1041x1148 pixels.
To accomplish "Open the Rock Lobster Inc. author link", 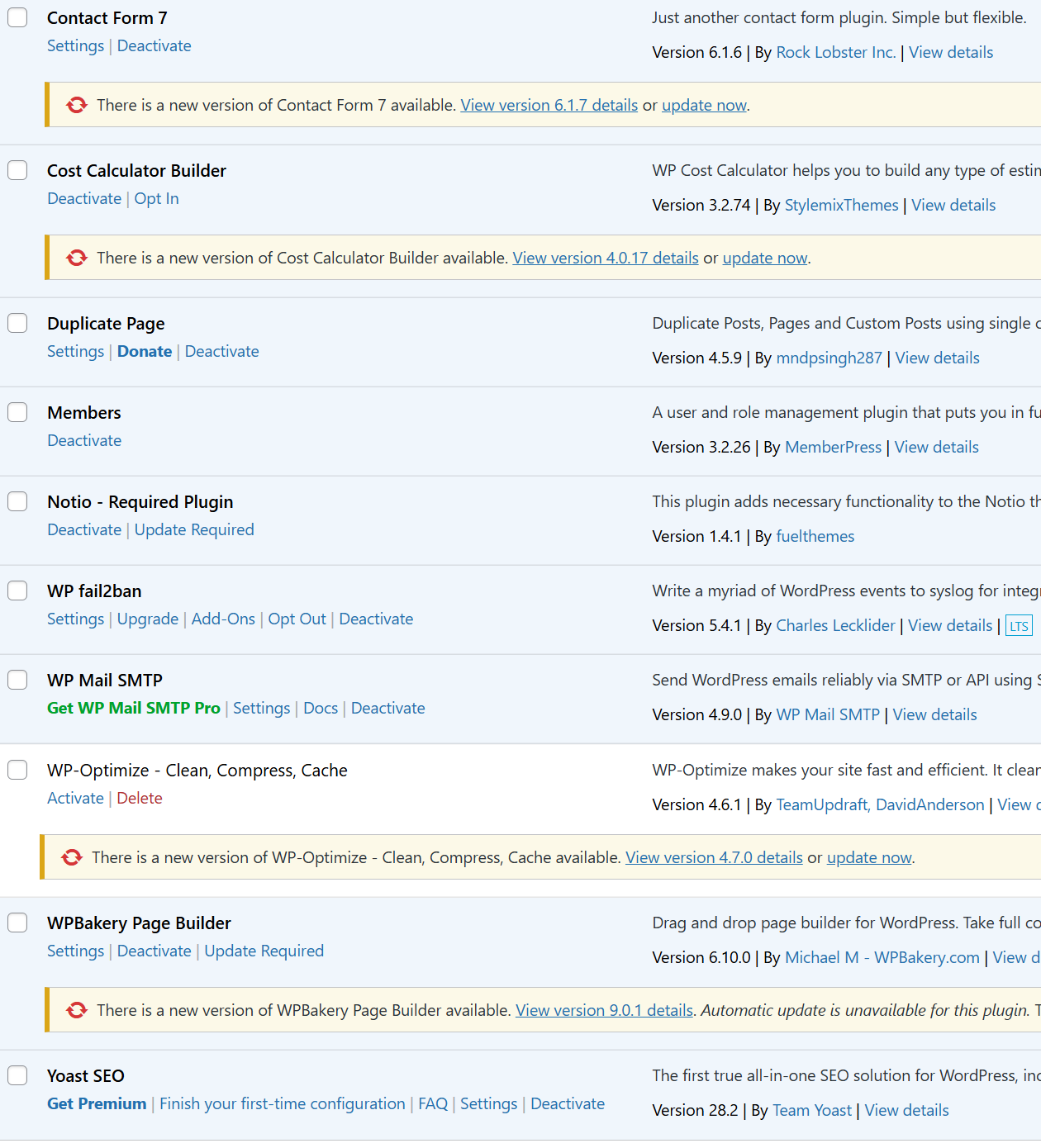I will 836,52.
